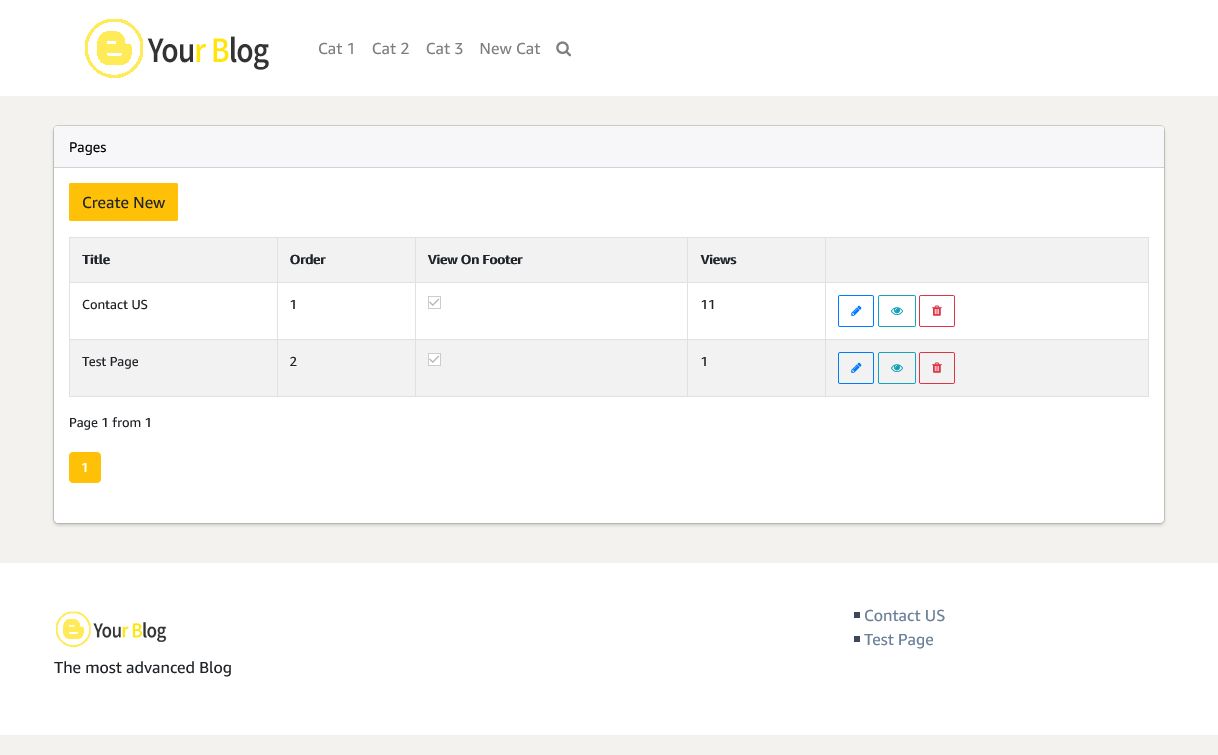Open the Cat 1 menu item

[336, 49]
